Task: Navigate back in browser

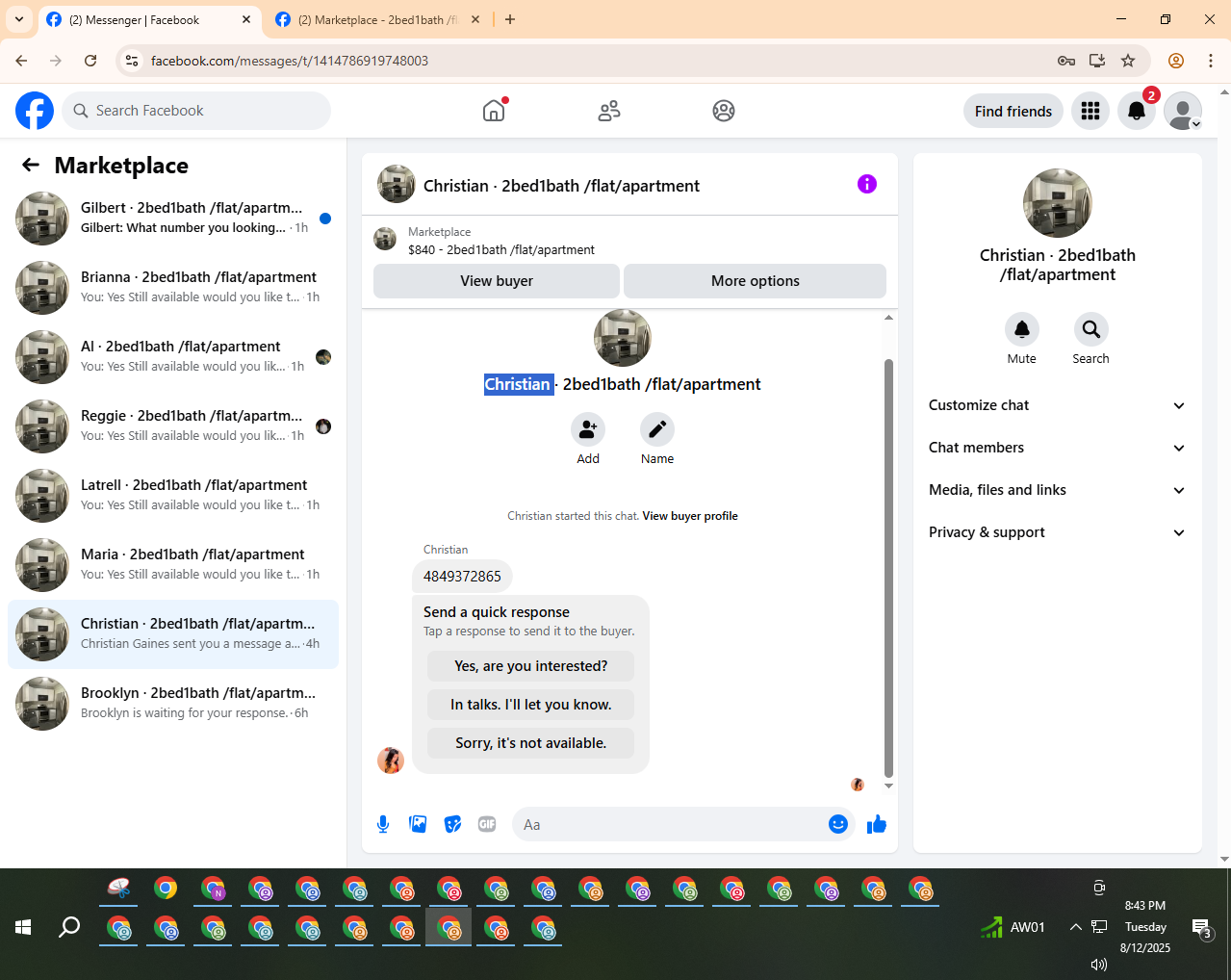Action: (21, 61)
